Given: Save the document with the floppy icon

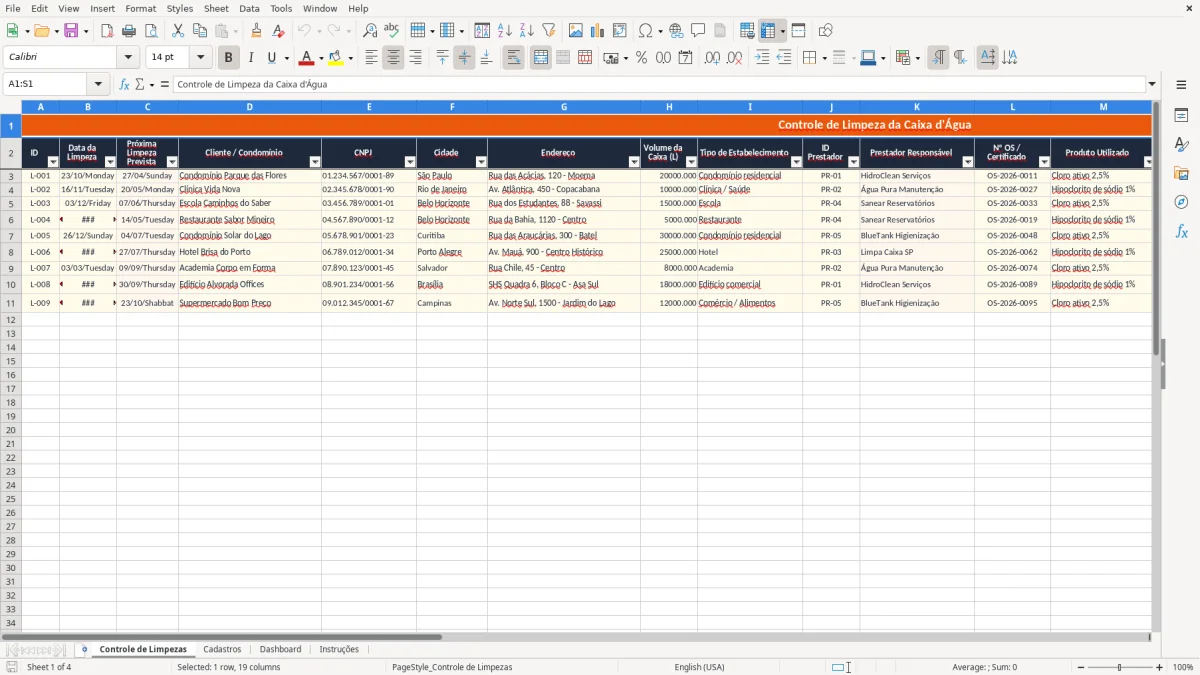Looking at the screenshot, I should [x=71, y=31].
